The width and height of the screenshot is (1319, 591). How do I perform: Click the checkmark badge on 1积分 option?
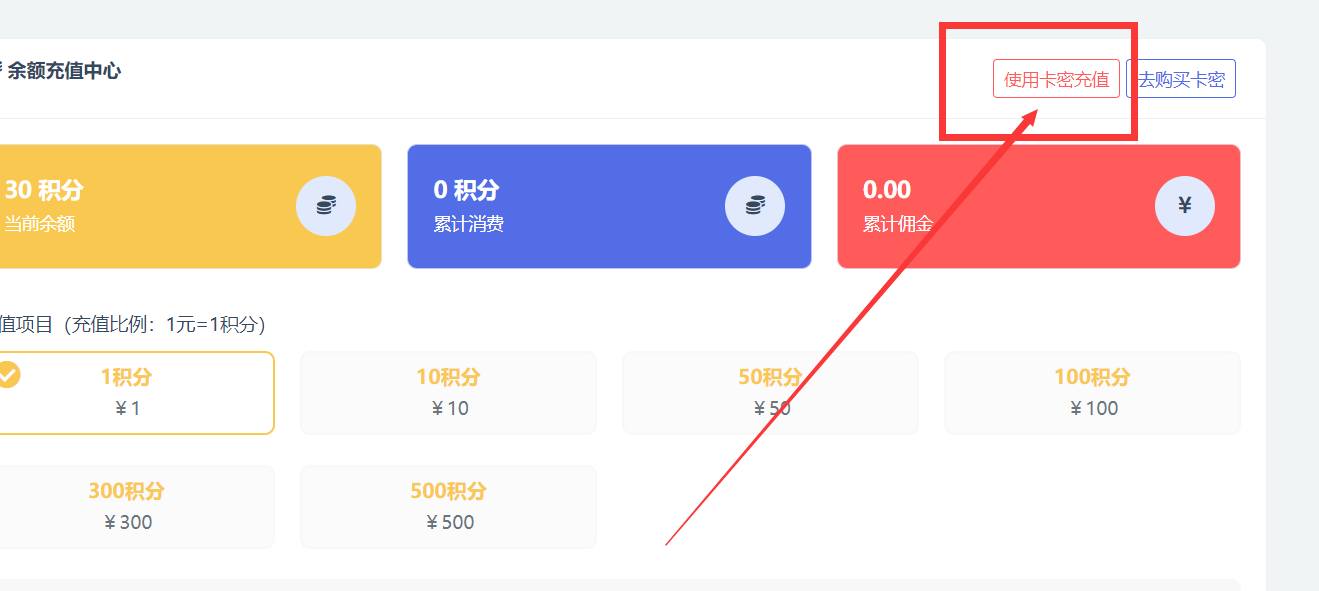tap(8, 375)
